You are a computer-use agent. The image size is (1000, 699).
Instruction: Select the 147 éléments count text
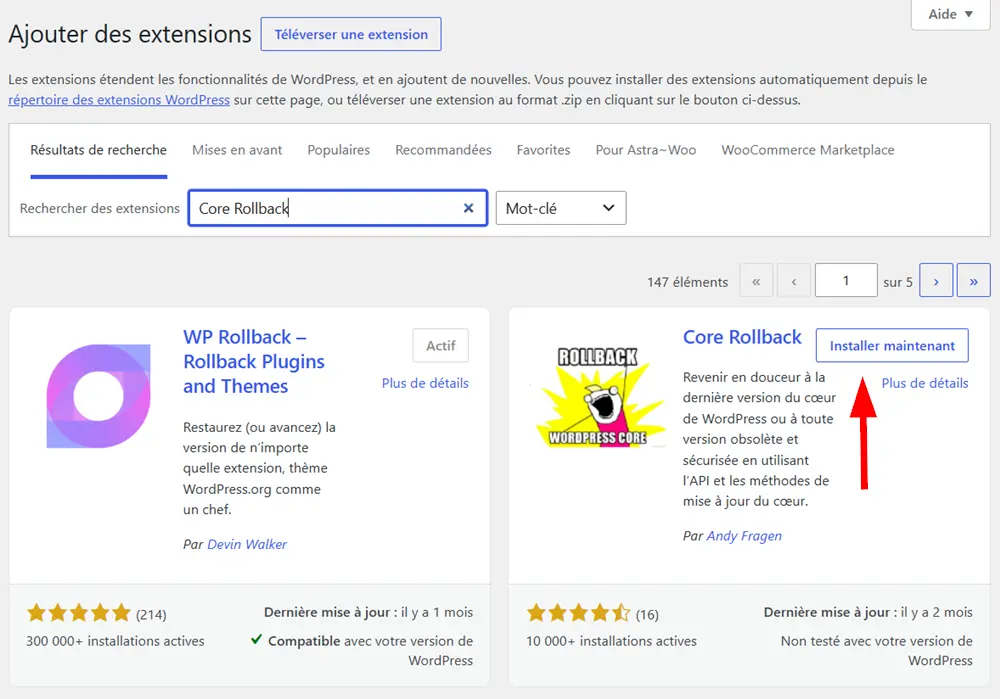(x=688, y=282)
